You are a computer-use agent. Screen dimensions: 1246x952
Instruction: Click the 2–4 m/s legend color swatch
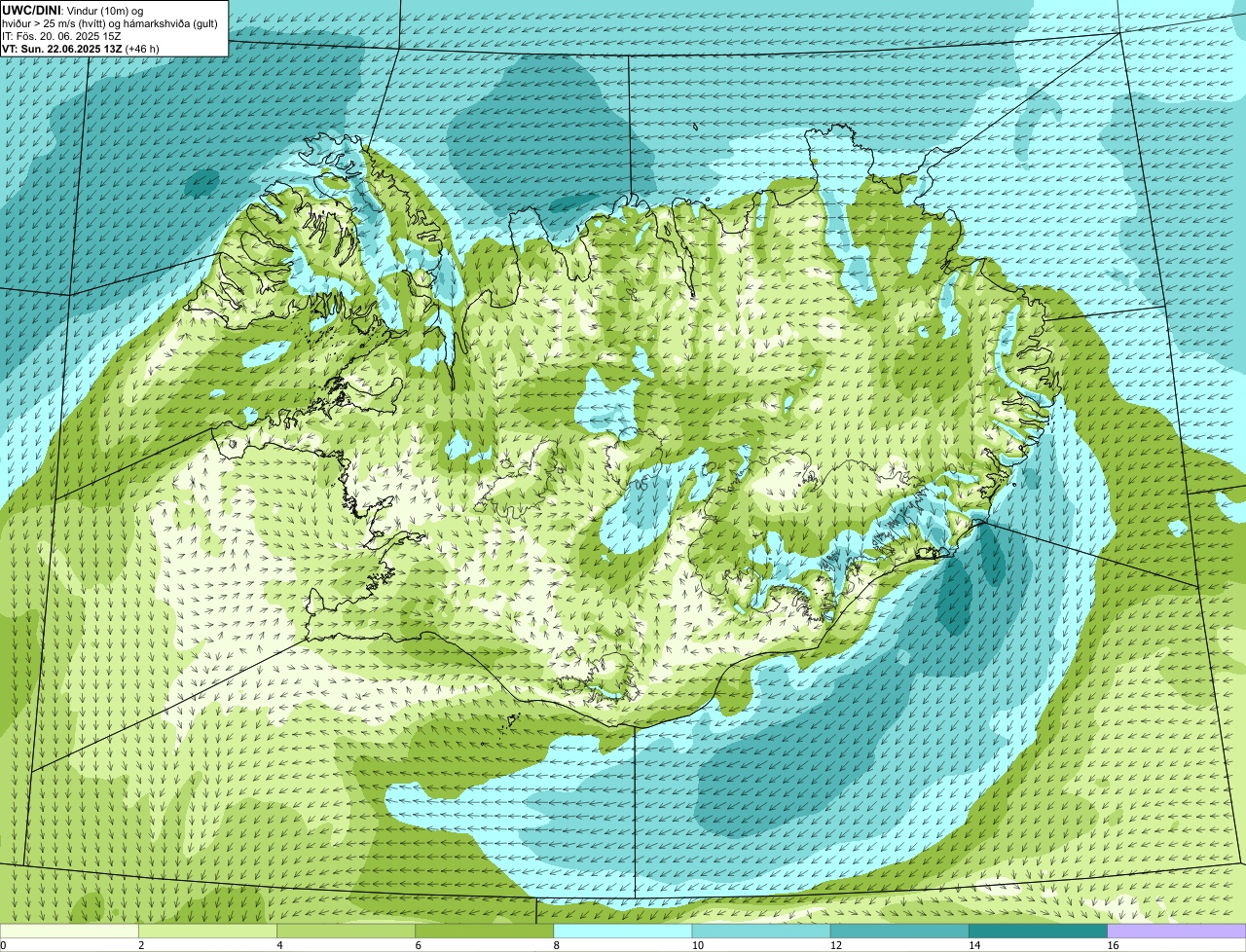[209, 932]
